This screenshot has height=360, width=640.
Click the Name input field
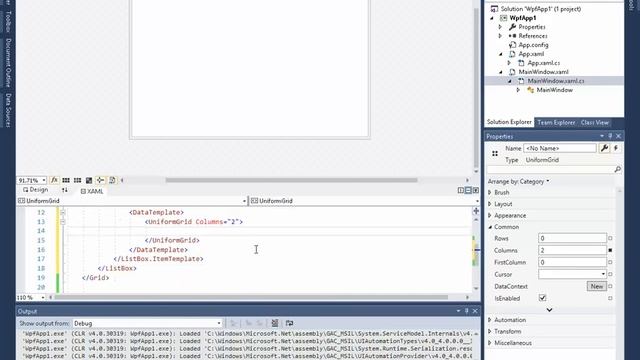[x=560, y=148]
